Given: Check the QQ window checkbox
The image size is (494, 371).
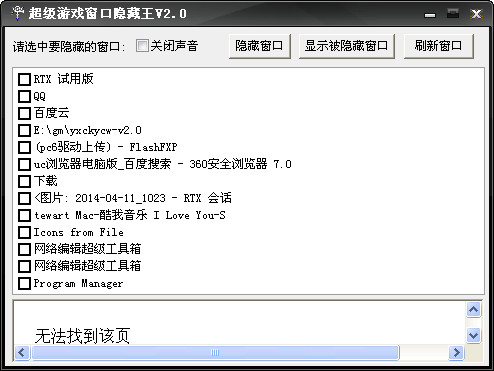Looking at the screenshot, I should [24, 97].
